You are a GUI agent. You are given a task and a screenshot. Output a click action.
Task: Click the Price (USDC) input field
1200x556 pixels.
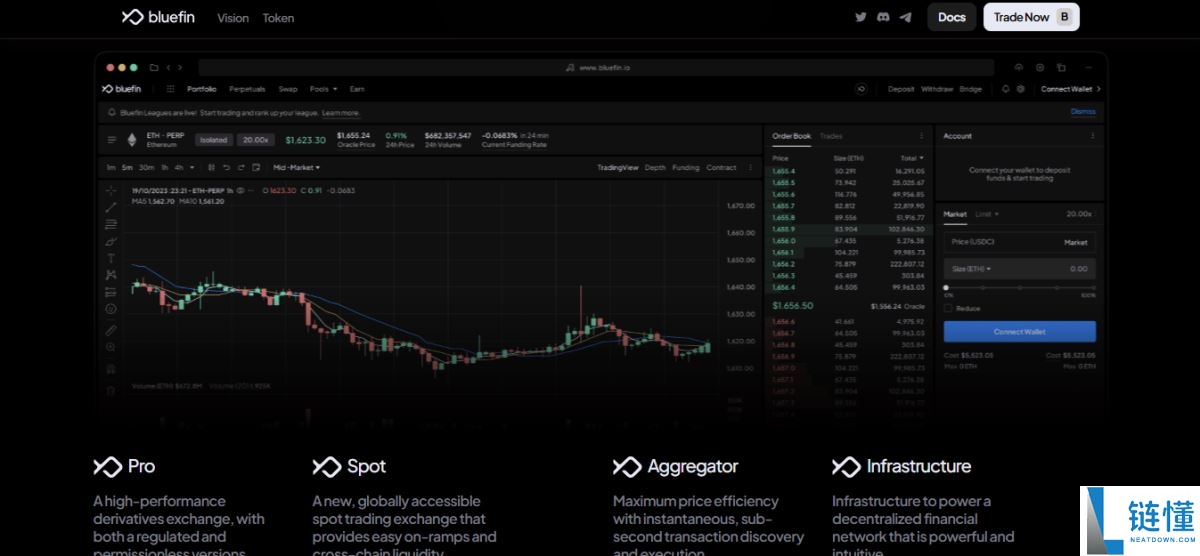point(1020,242)
